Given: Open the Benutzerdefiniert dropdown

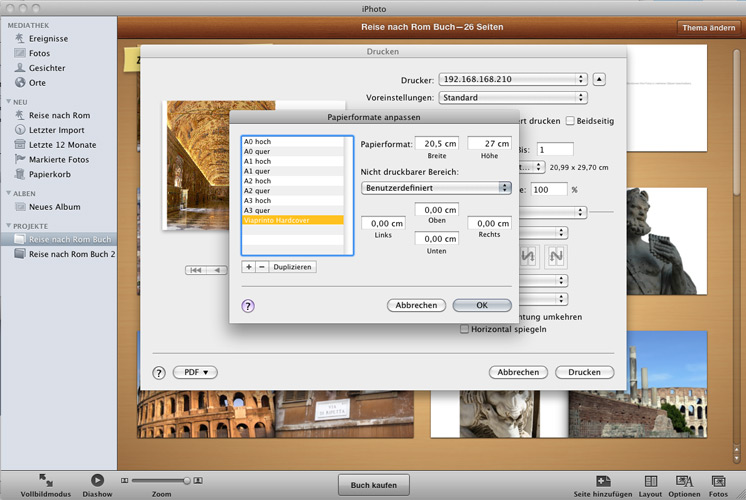Looking at the screenshot, I should [436, 187].
